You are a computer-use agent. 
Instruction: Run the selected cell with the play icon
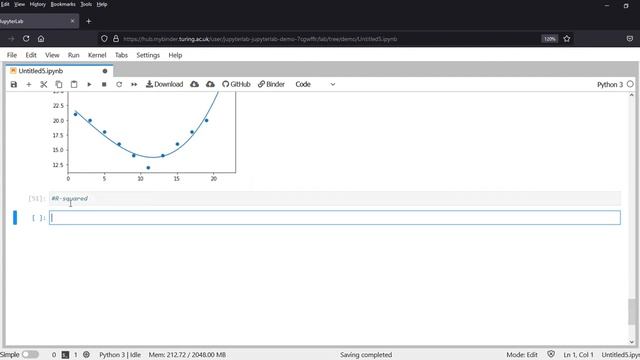coord(89,84)
